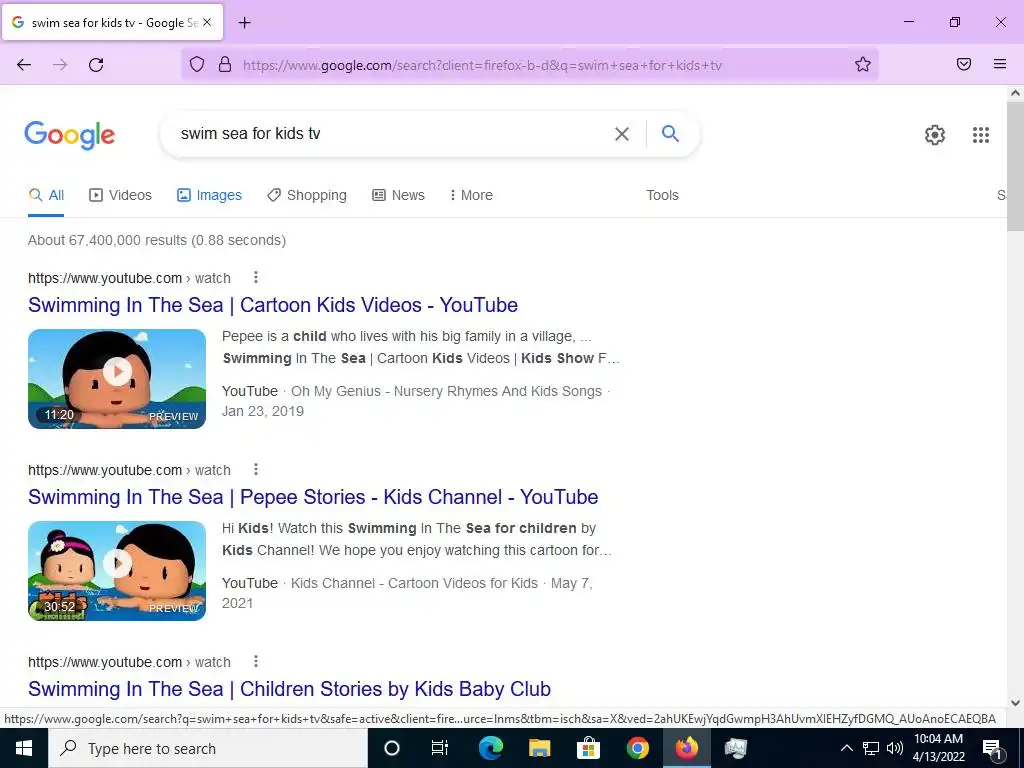Open the tracking protection shield icon
Viewport: 1024px width, 768px height.
197,64
